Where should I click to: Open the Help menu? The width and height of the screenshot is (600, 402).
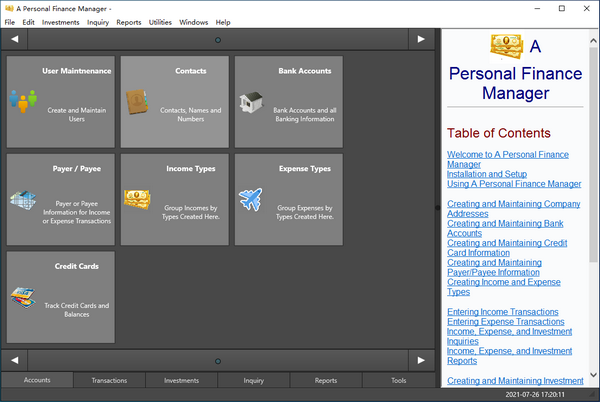coord(223,22)
